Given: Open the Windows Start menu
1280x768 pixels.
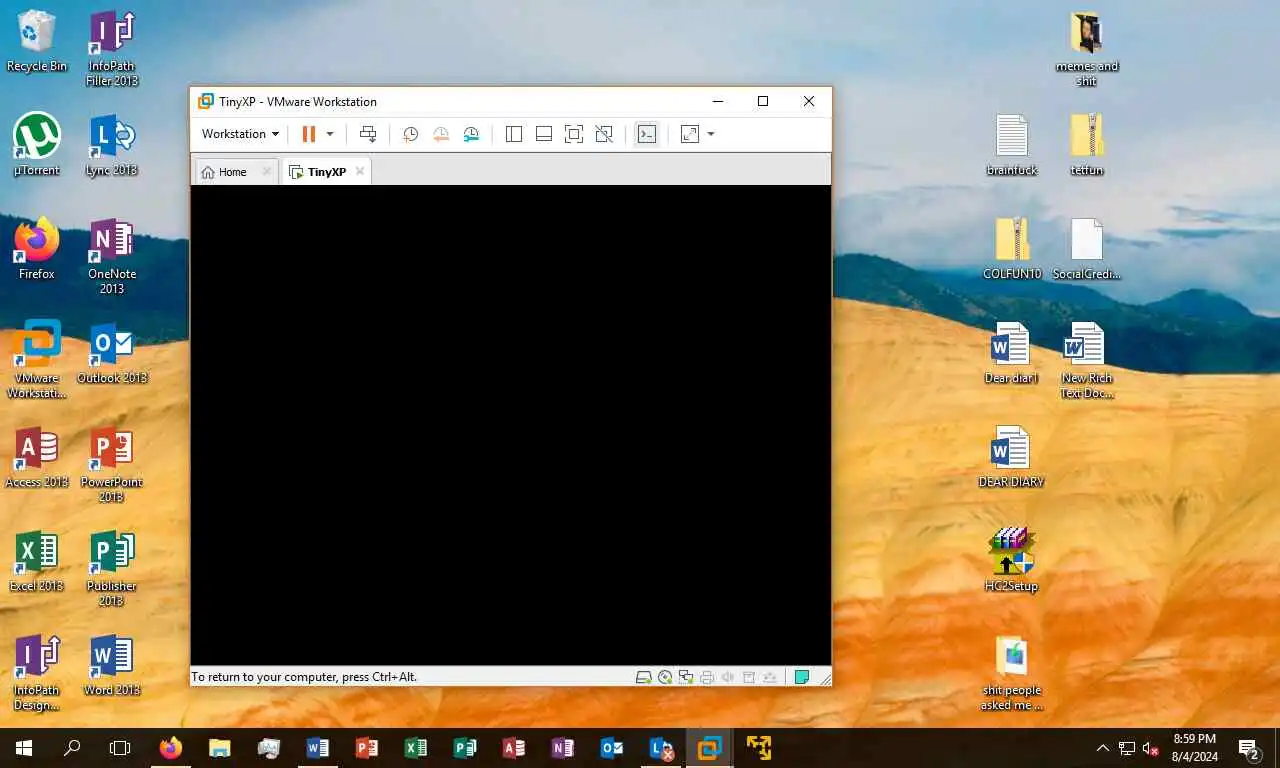Looking at the screenshot, I should coord(24,748).
